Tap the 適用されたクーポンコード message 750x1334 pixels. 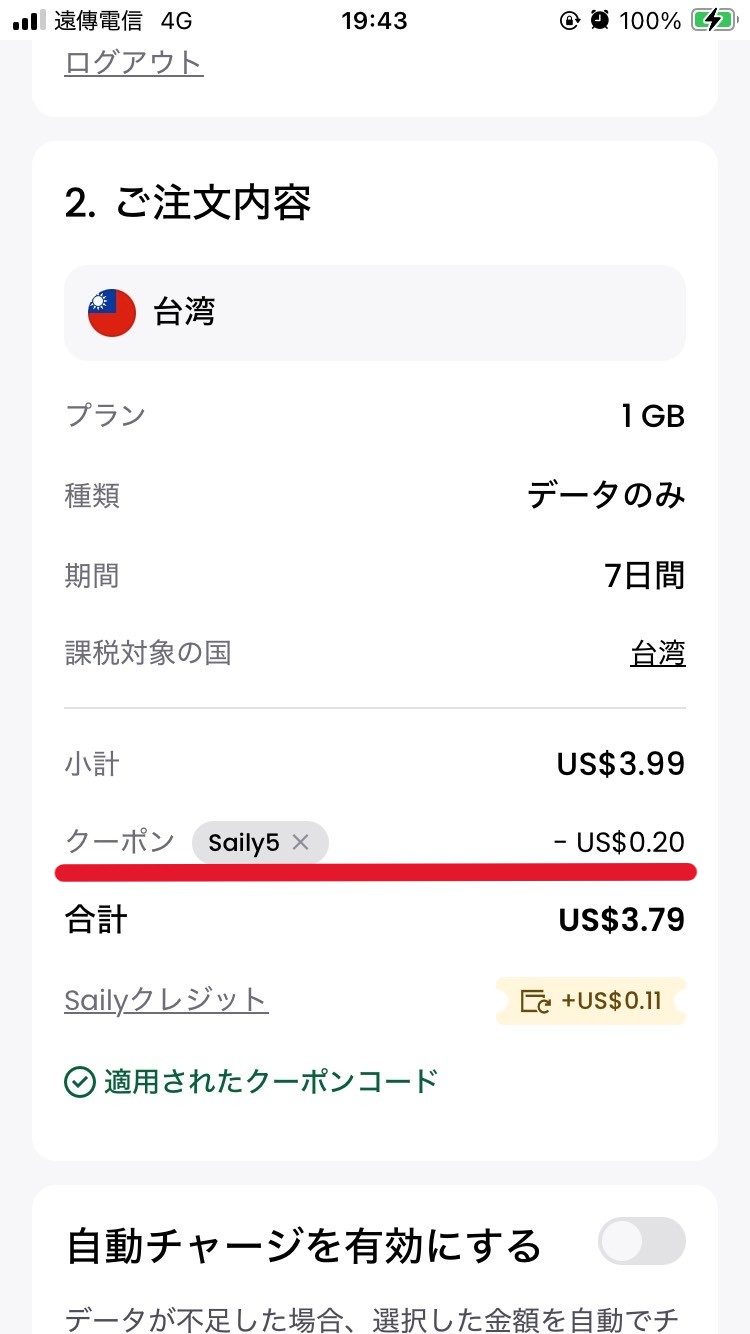[x=270, y=1082]
